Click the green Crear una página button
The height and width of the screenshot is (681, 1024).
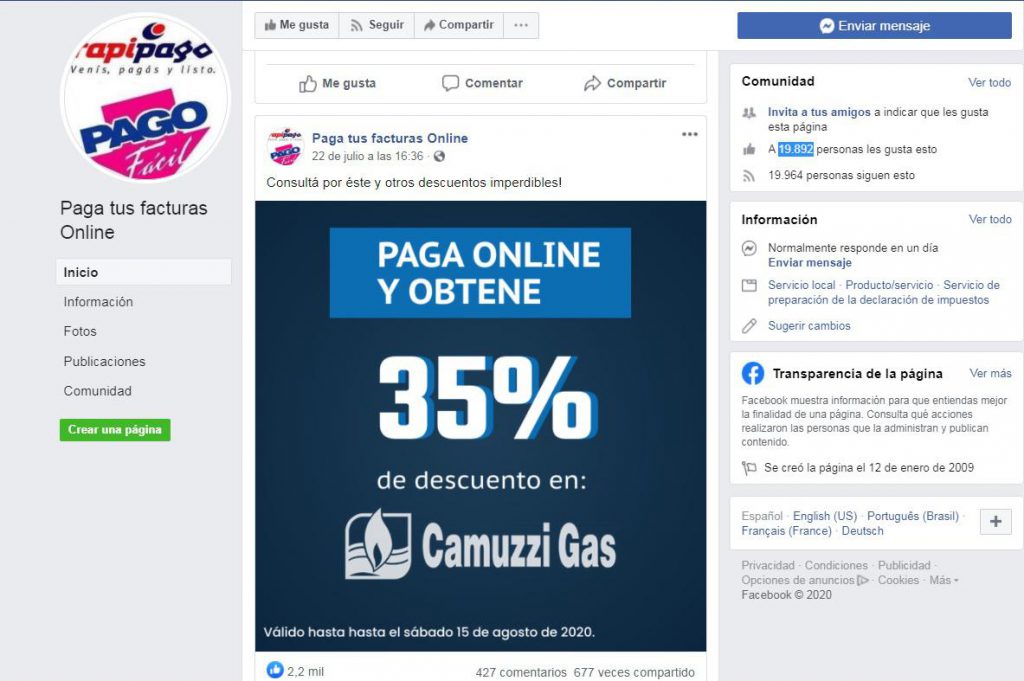tap(115, 430)
